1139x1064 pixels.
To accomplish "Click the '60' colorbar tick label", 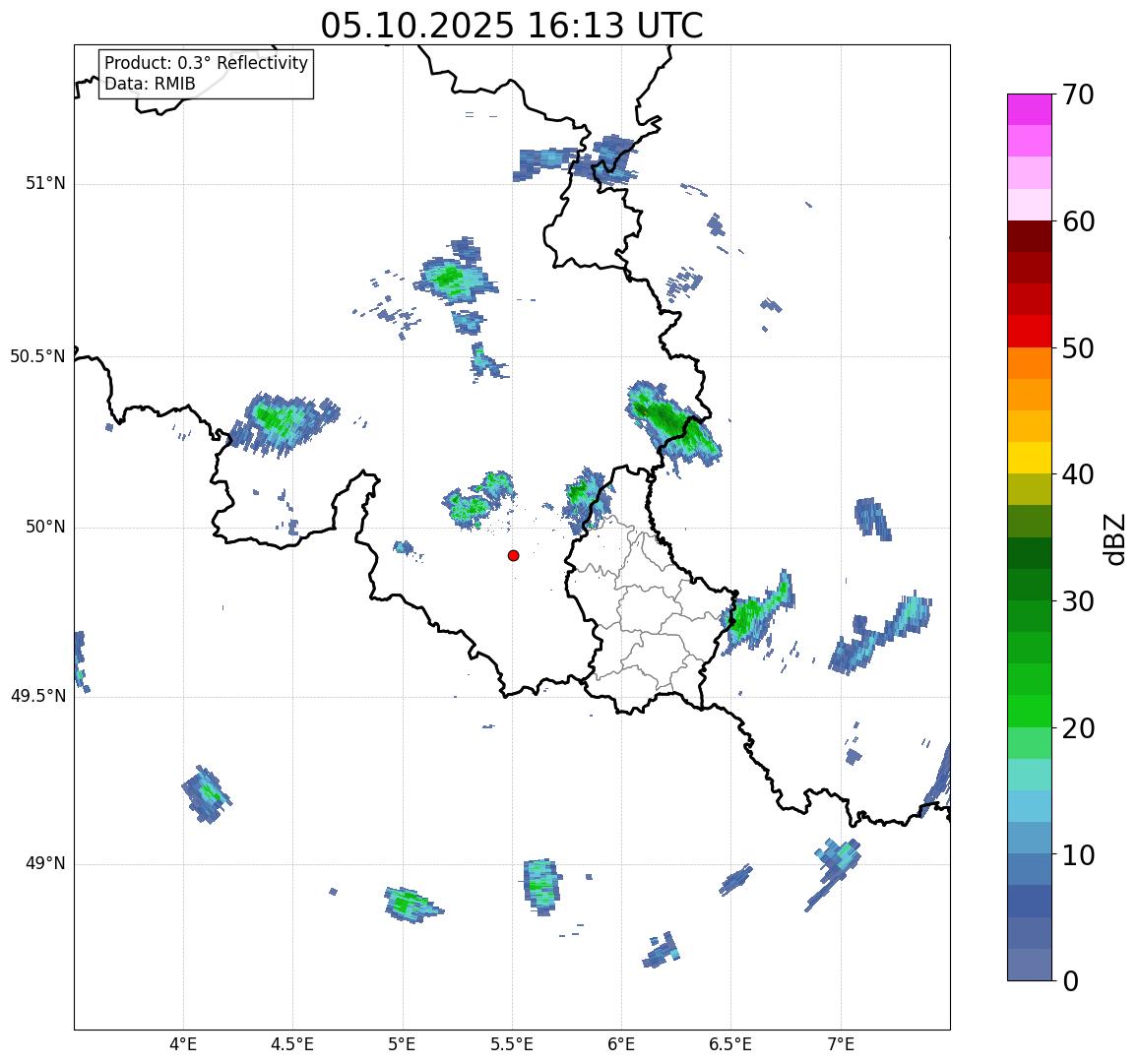I will tap(1078, 221).
